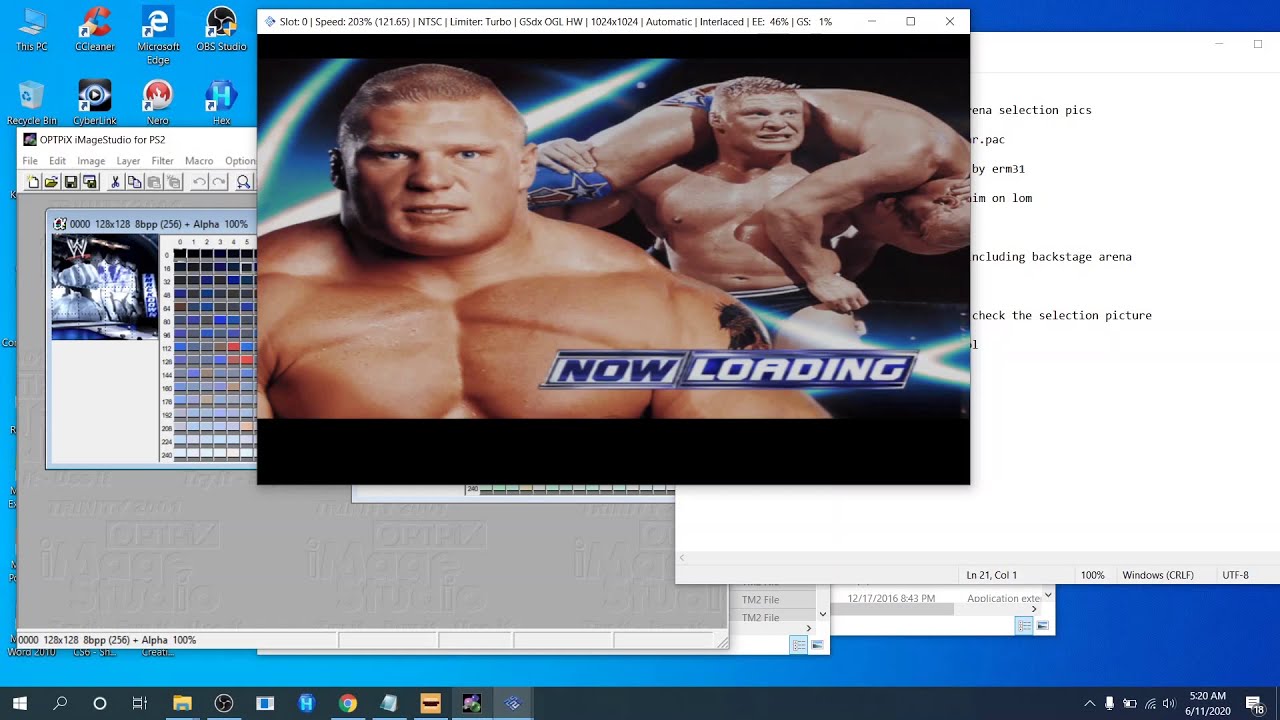The width and height of the screenshot is (1280, 720).
Task: Click PCSX2 emulator window title bar icon
Action: (x=269, y=21)
